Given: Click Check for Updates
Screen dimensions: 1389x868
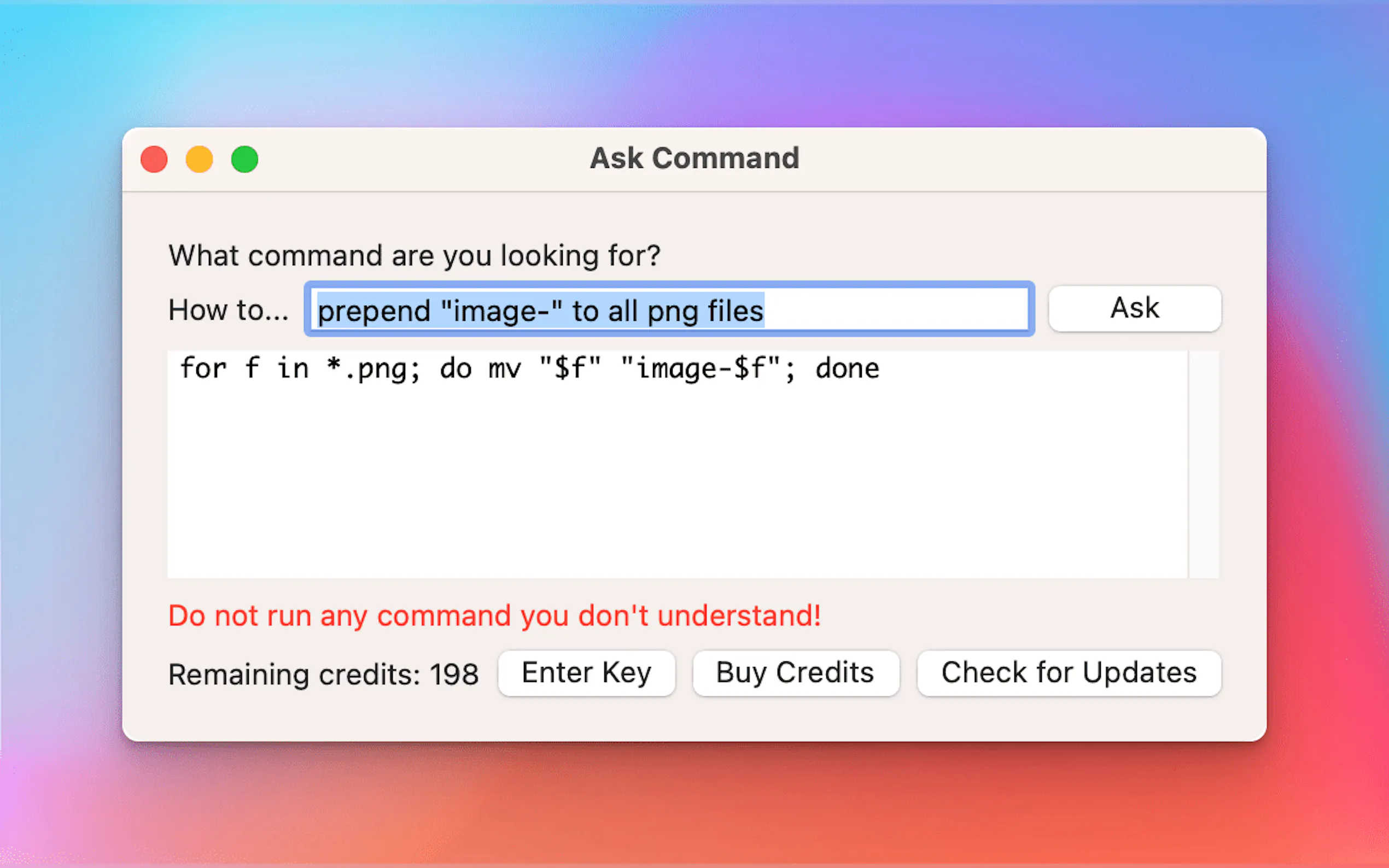Looking at the screenshot, I should click(x=1069, y=673).
